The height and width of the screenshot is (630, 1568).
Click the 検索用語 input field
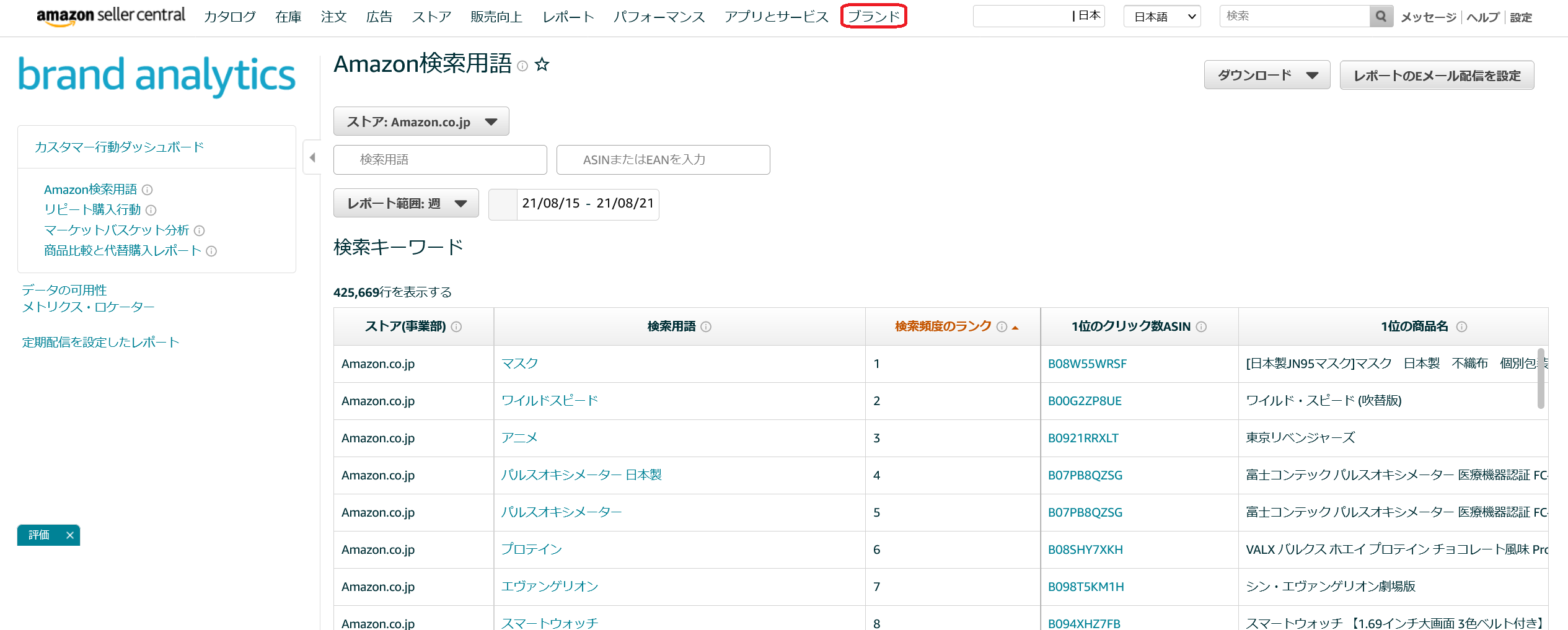pos(440,160)
